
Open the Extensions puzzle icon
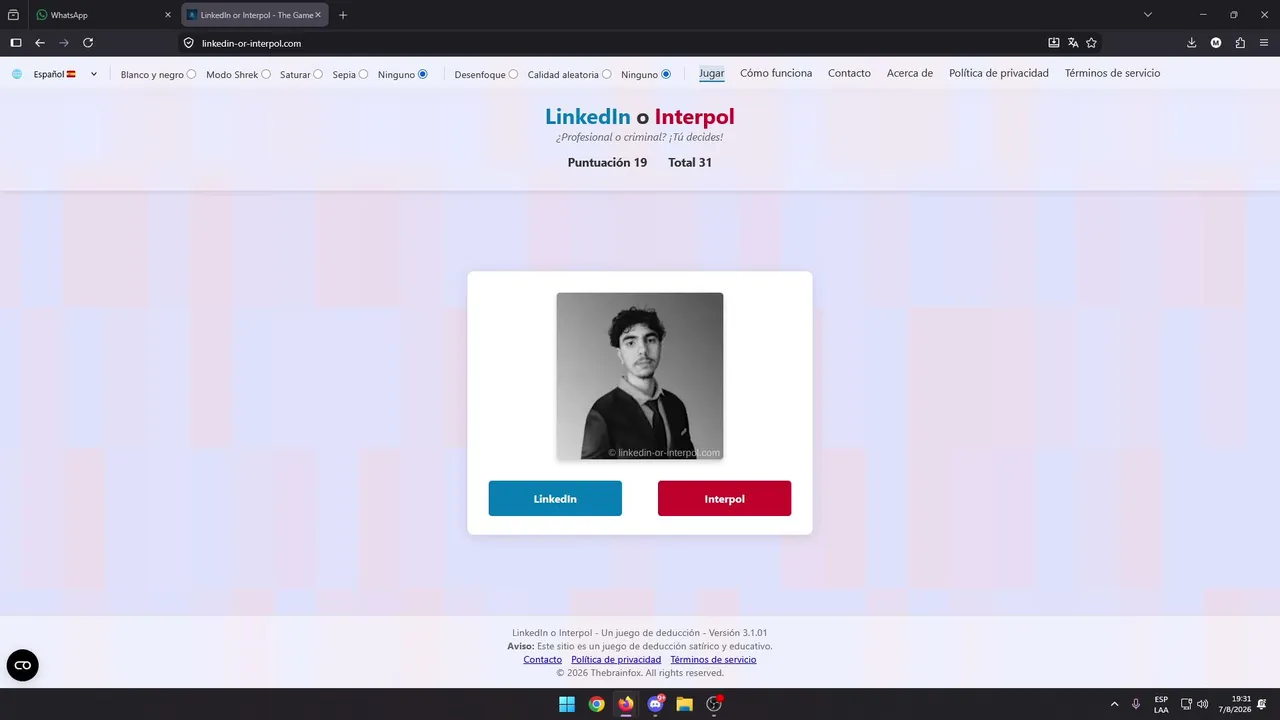(x=1240, y=43)
